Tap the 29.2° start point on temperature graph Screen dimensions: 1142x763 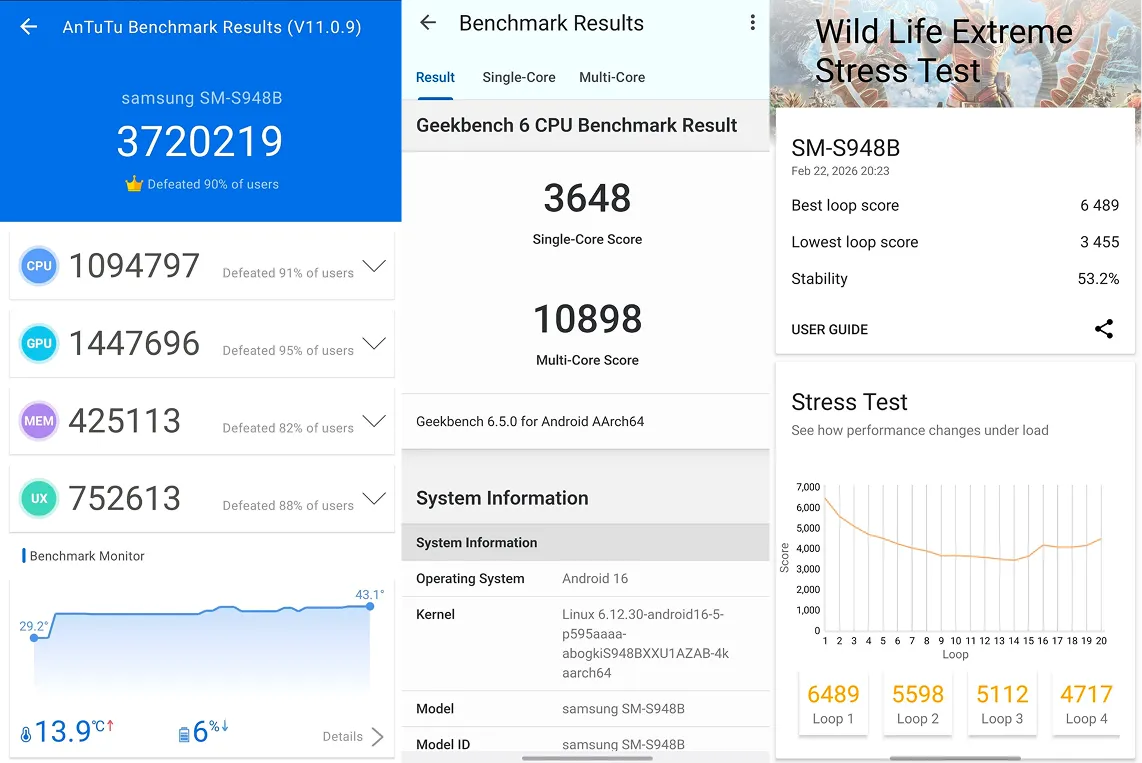click(x=34, y=638)
